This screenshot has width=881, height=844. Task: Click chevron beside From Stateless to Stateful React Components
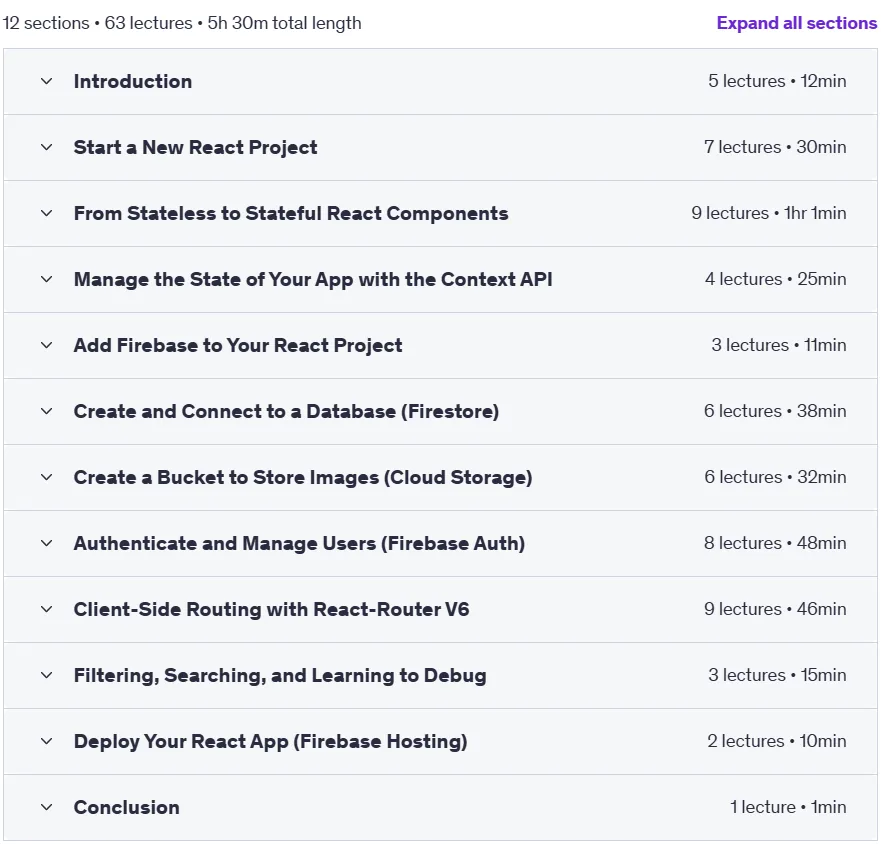click(47, 214)
